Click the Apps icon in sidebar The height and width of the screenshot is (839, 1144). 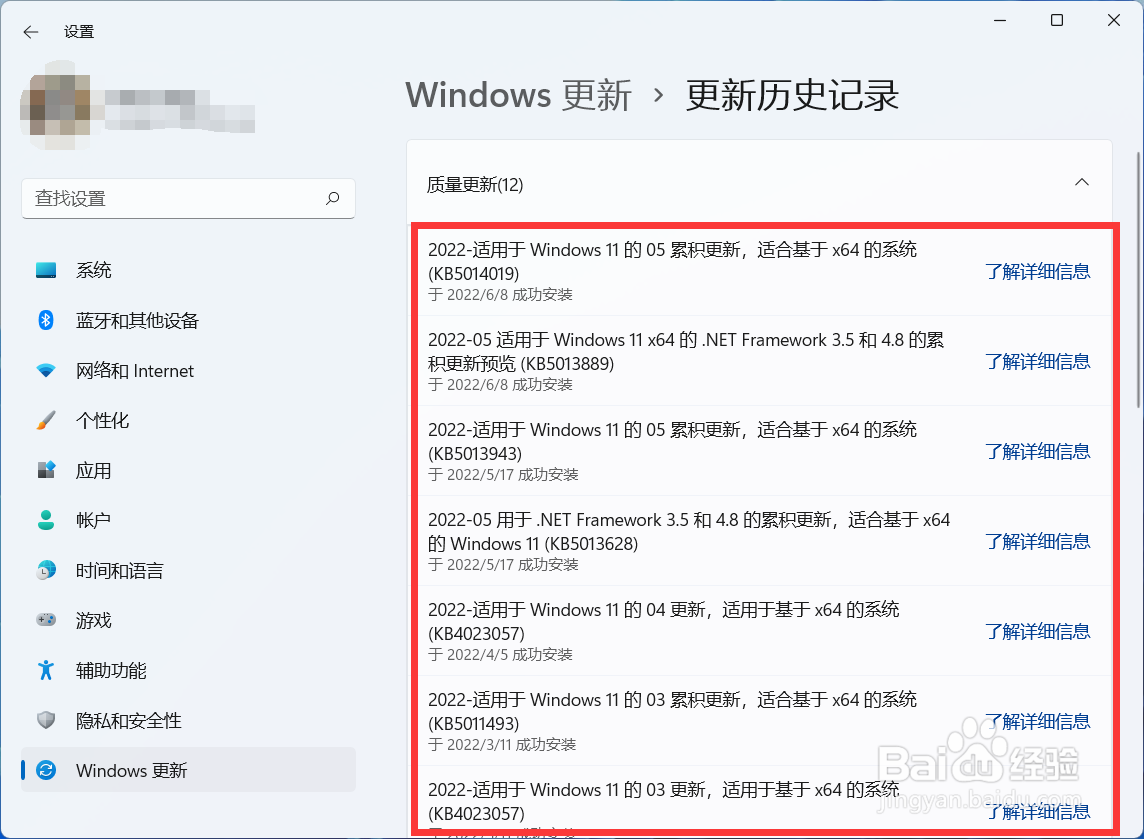pos(46,471)
